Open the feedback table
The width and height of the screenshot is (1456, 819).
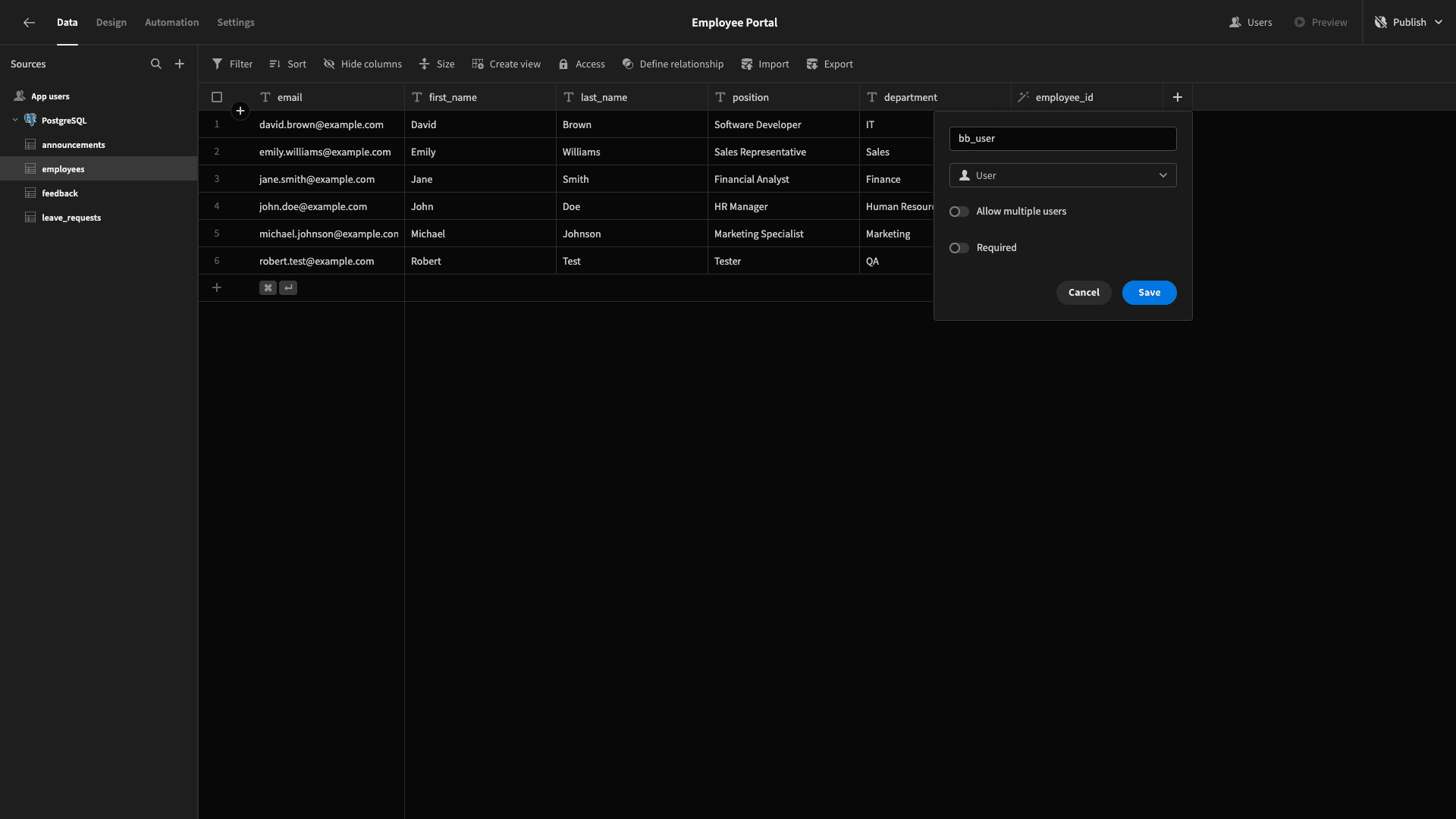pos(99,193)
